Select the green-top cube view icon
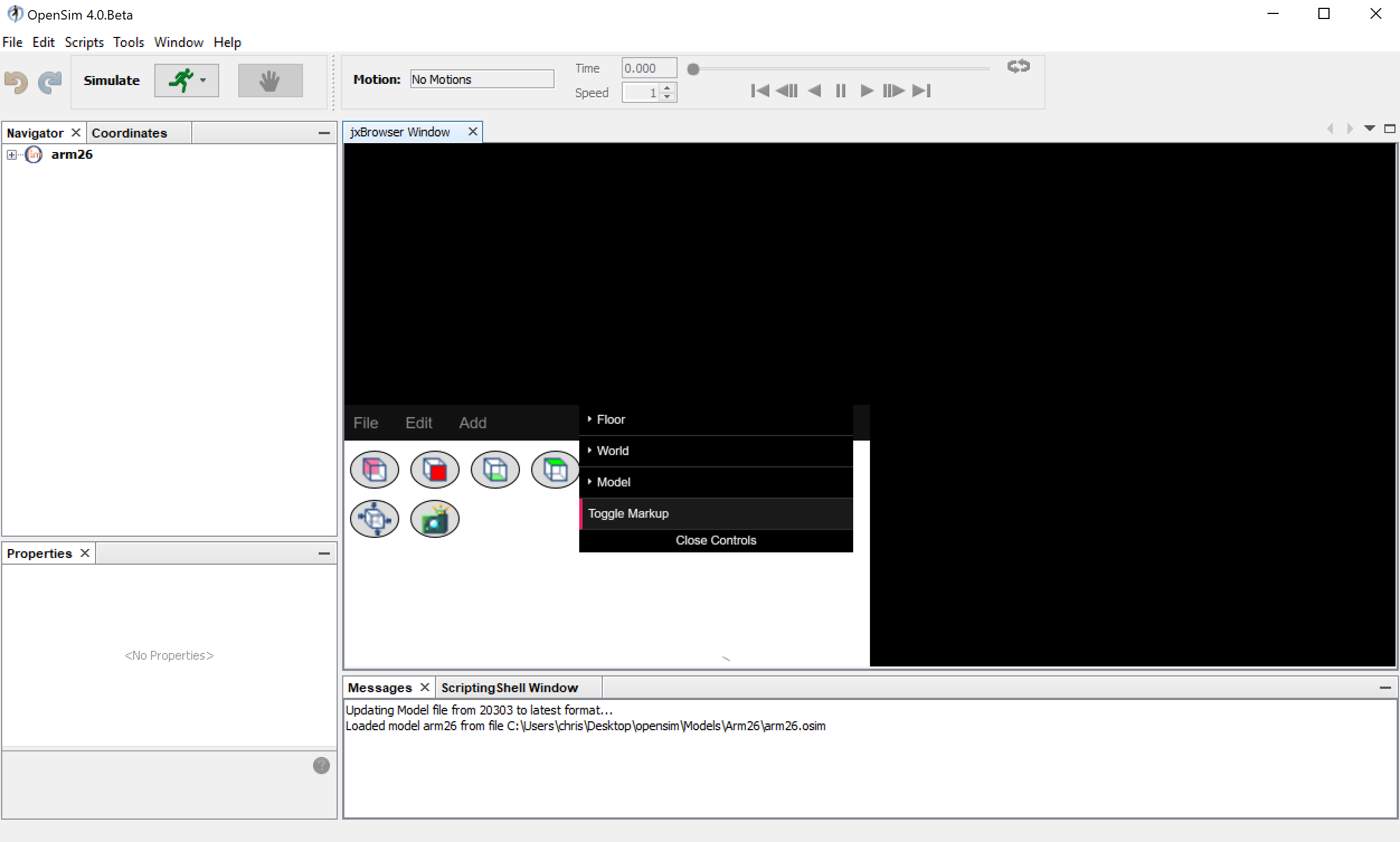Screen dimensions: 1400x842 point(554,469)
